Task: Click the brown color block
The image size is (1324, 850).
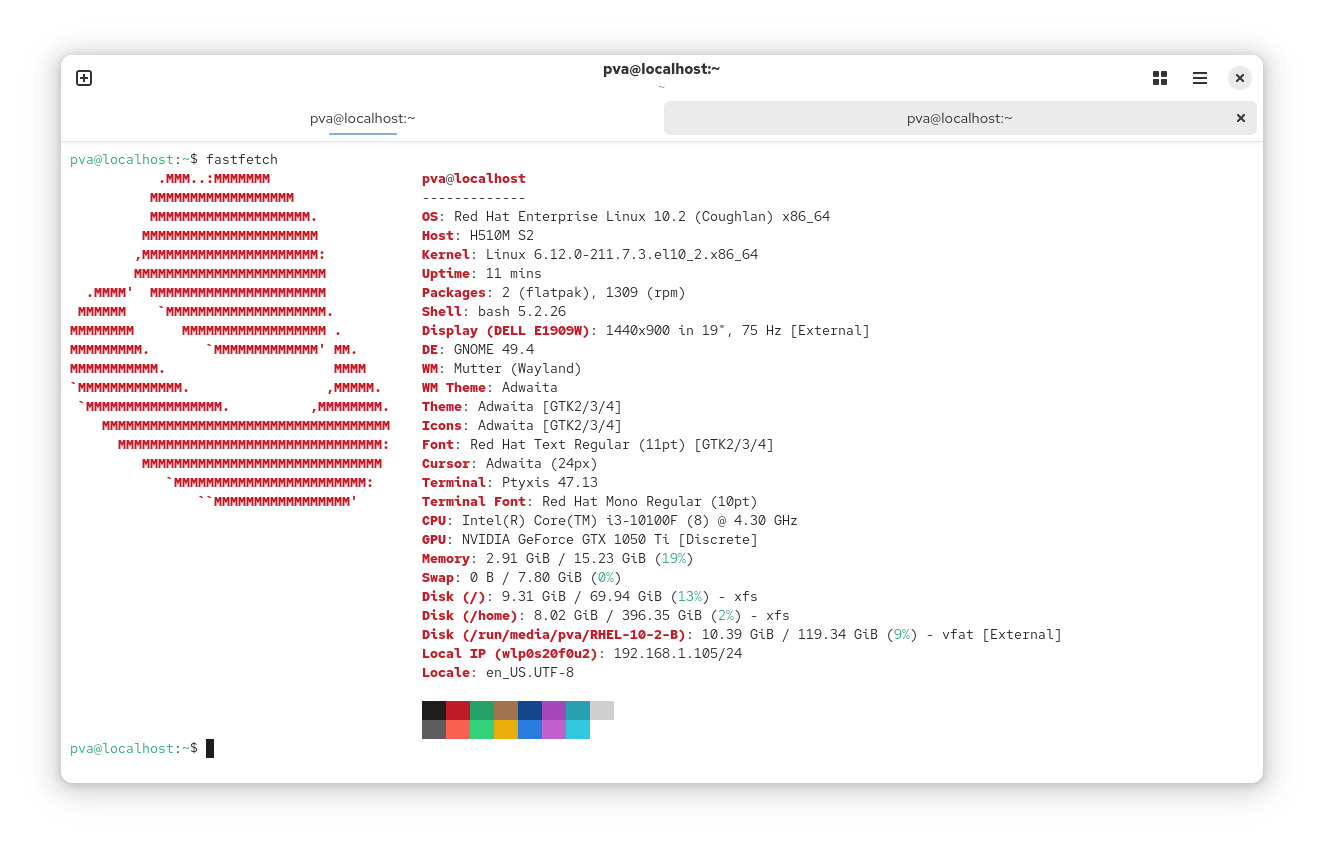Action: 506,710
